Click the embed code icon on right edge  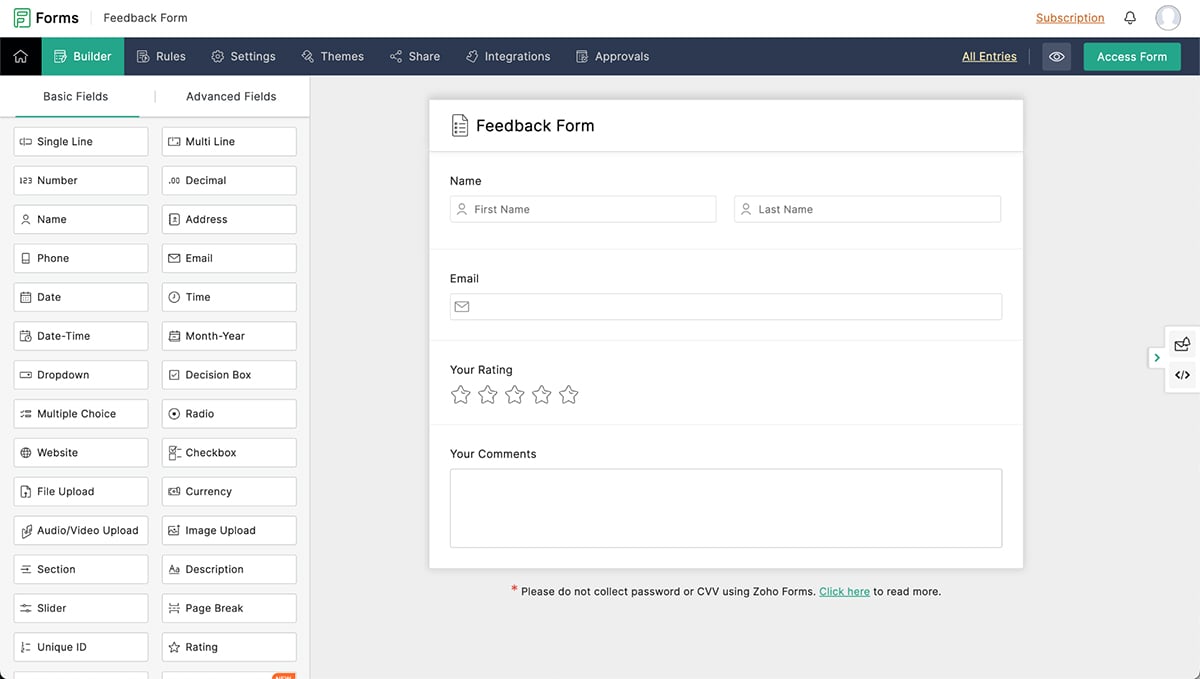pyautogui.click(x=1182, y=375)
